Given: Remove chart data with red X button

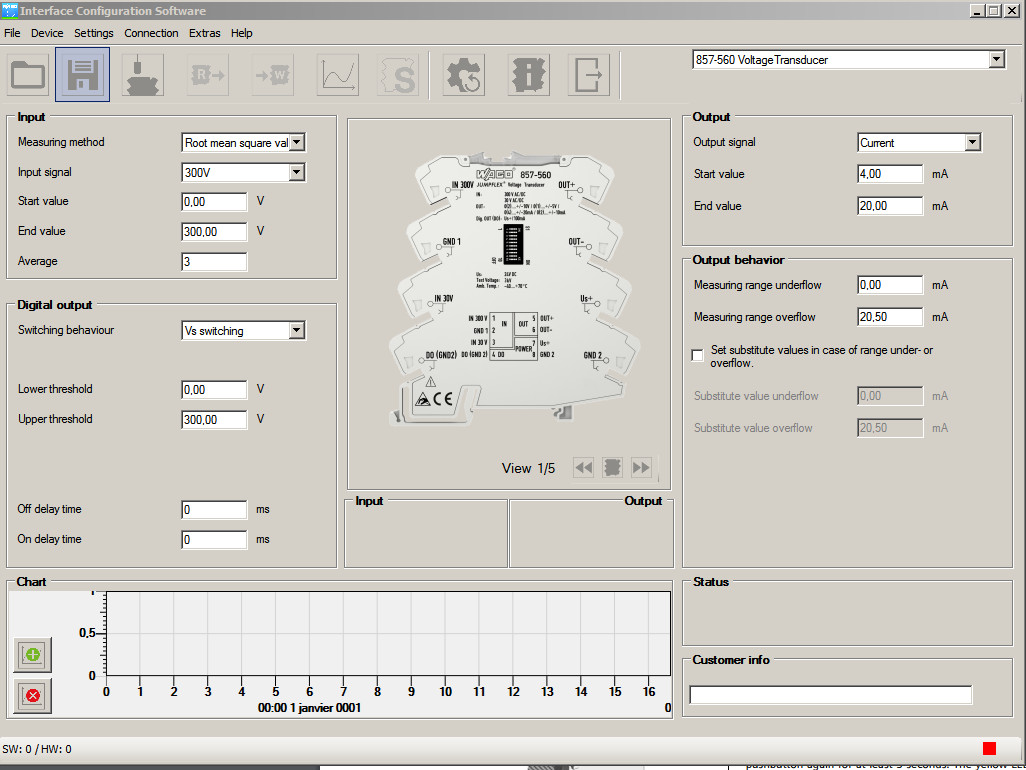Looking at the screenshot, I should (32, 695).
